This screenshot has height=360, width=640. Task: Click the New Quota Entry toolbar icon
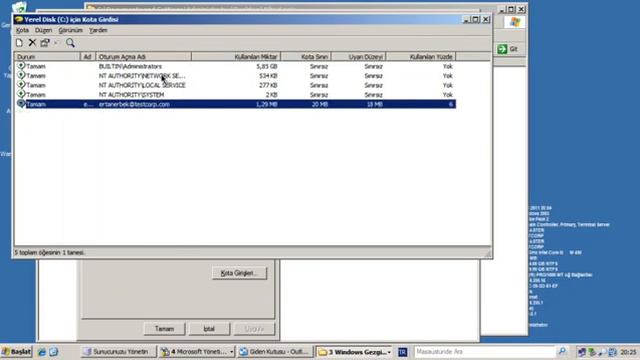19,43
